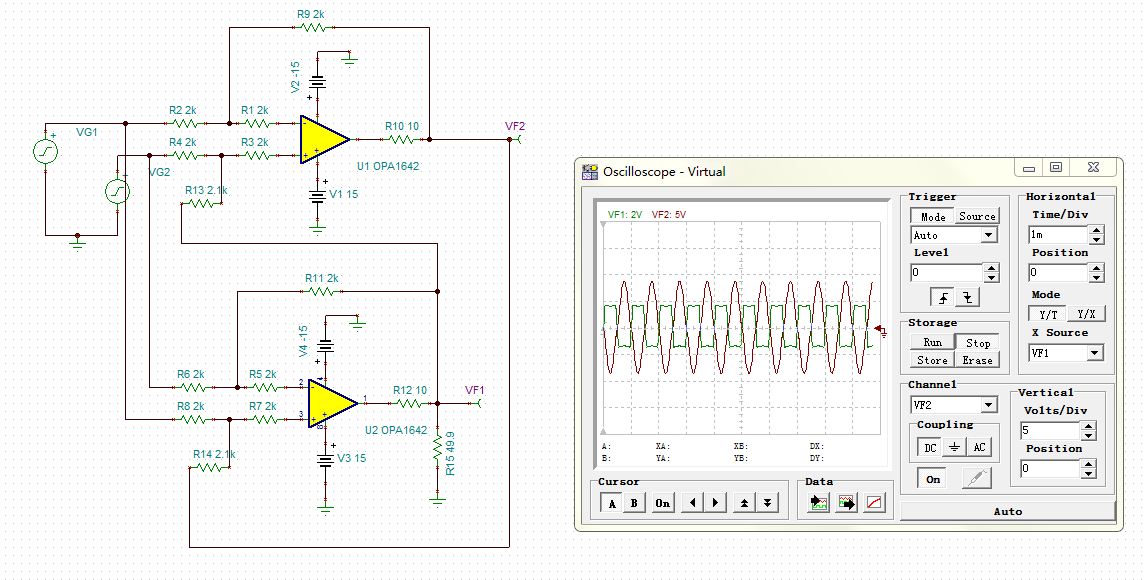Image resolution: width=1147 pixels, height=580 pixels.
Task: Click the VF1 output pin label
Action: coord(475,390)
